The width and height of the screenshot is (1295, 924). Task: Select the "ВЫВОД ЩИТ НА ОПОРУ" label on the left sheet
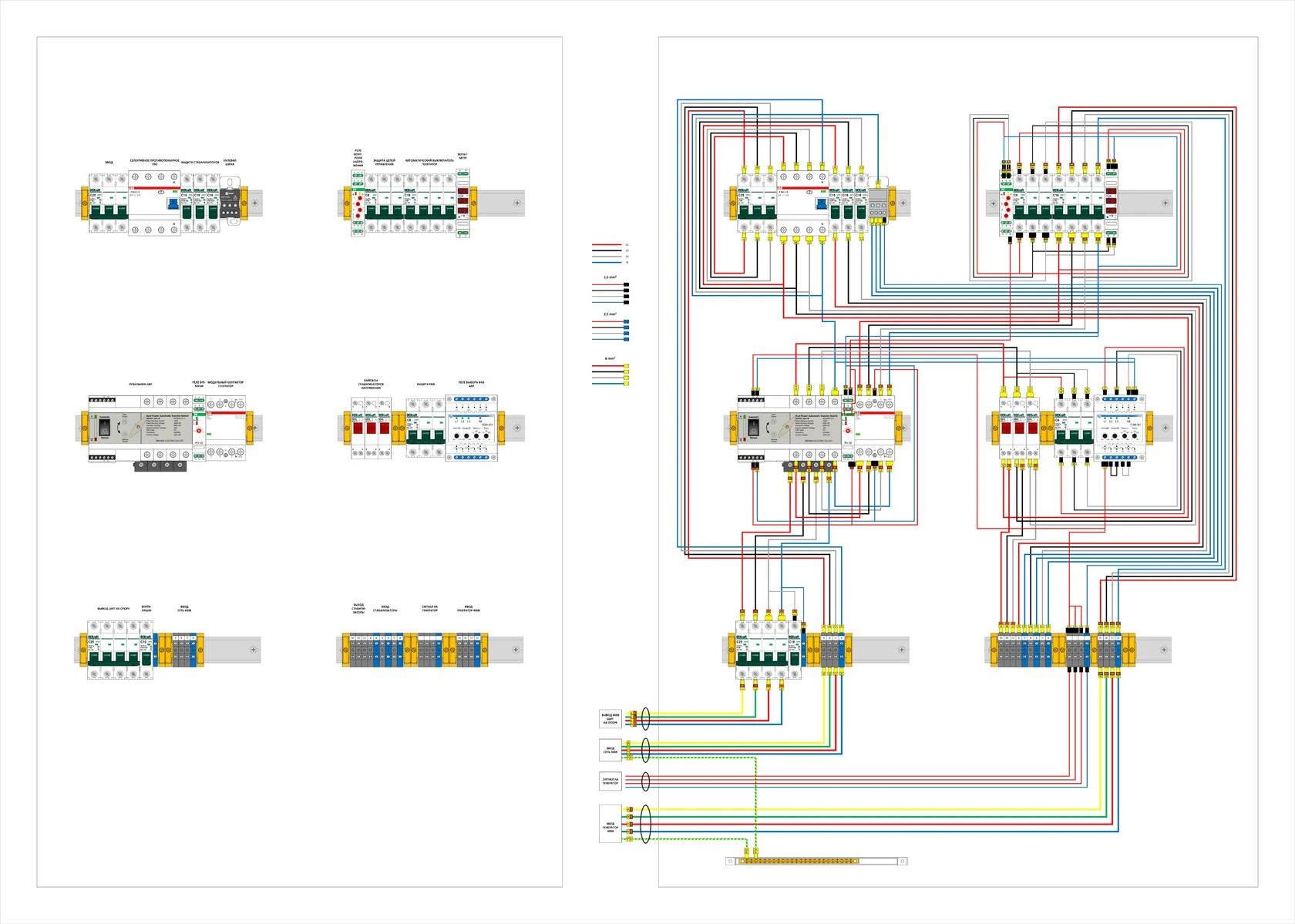click(x=113, y=609)
